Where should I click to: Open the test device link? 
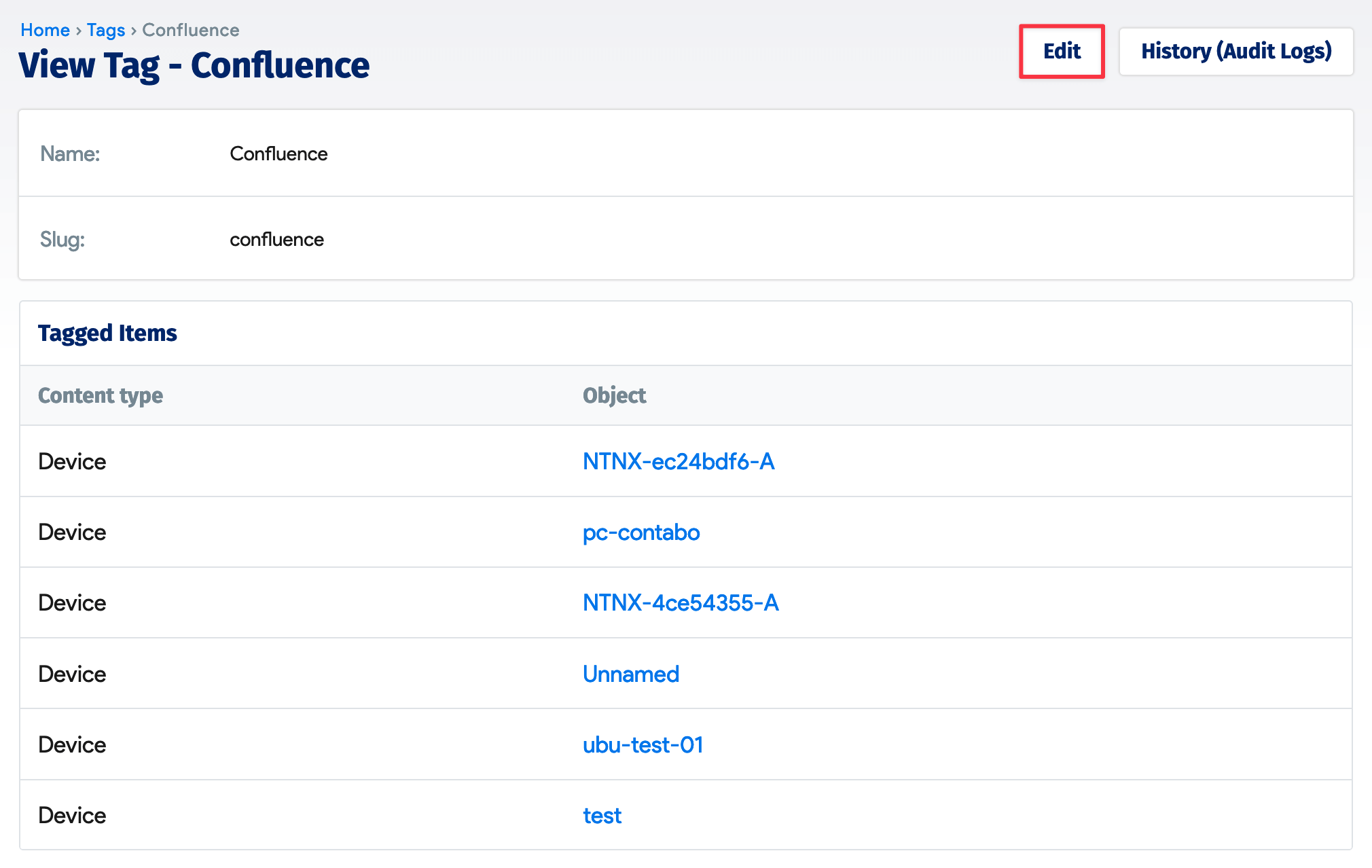[x=602, y=816]
